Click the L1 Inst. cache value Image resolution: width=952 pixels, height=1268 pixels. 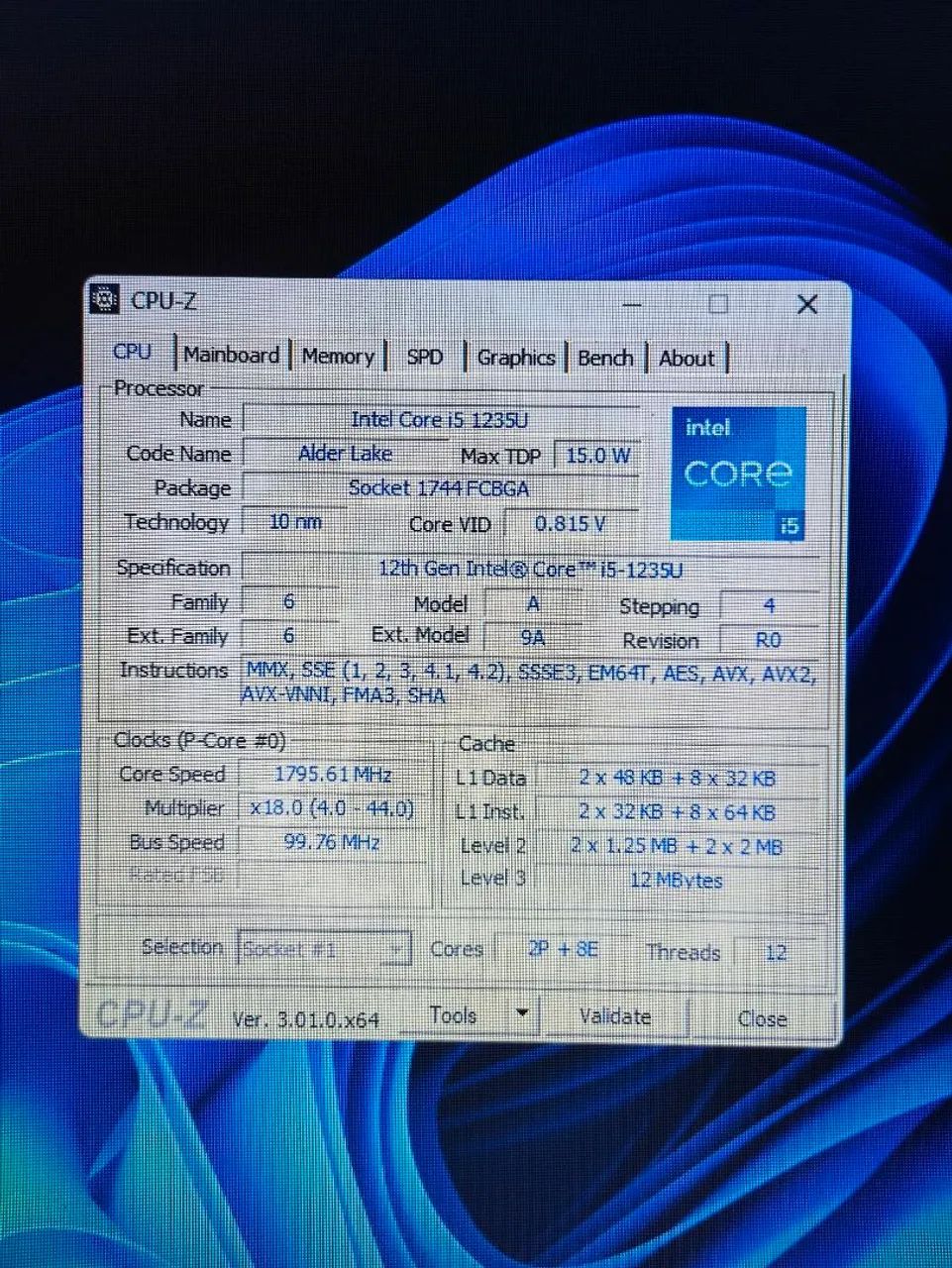[x=678, y=812]
